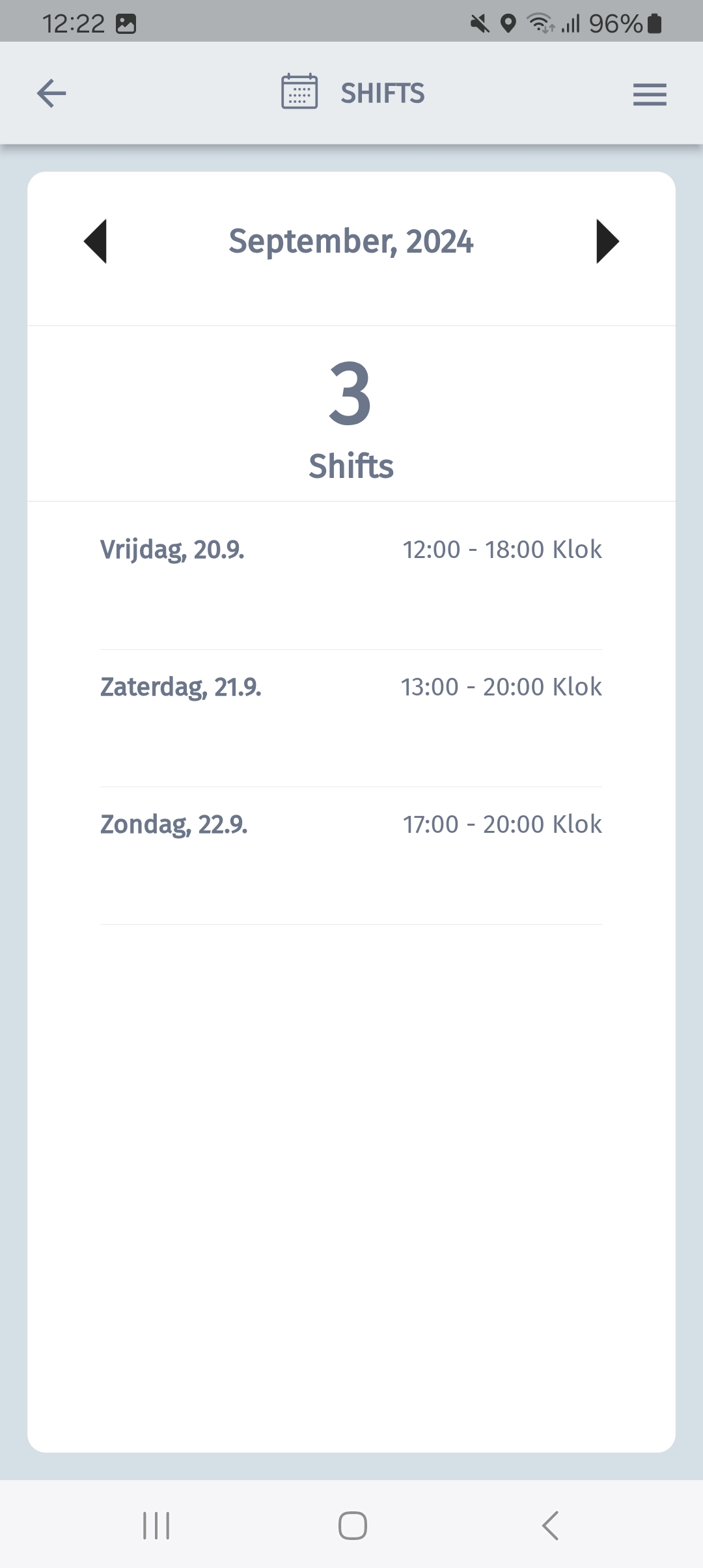Image resolution: width=703 pixels, height=1568 pixels.
Task: Open Android recent apps button
Action: 156,1526
